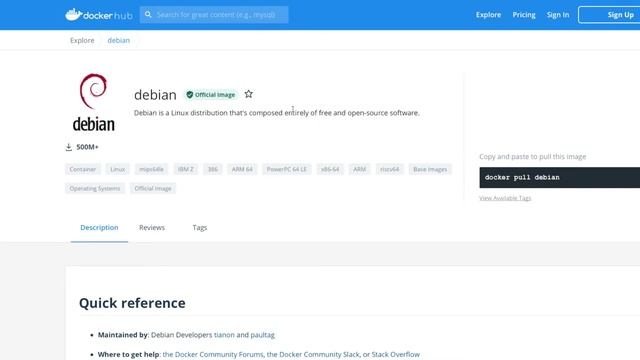The image size is (640, 360).
Task: Click the mips64le tag chip
Action: click(x=151, y=169)
